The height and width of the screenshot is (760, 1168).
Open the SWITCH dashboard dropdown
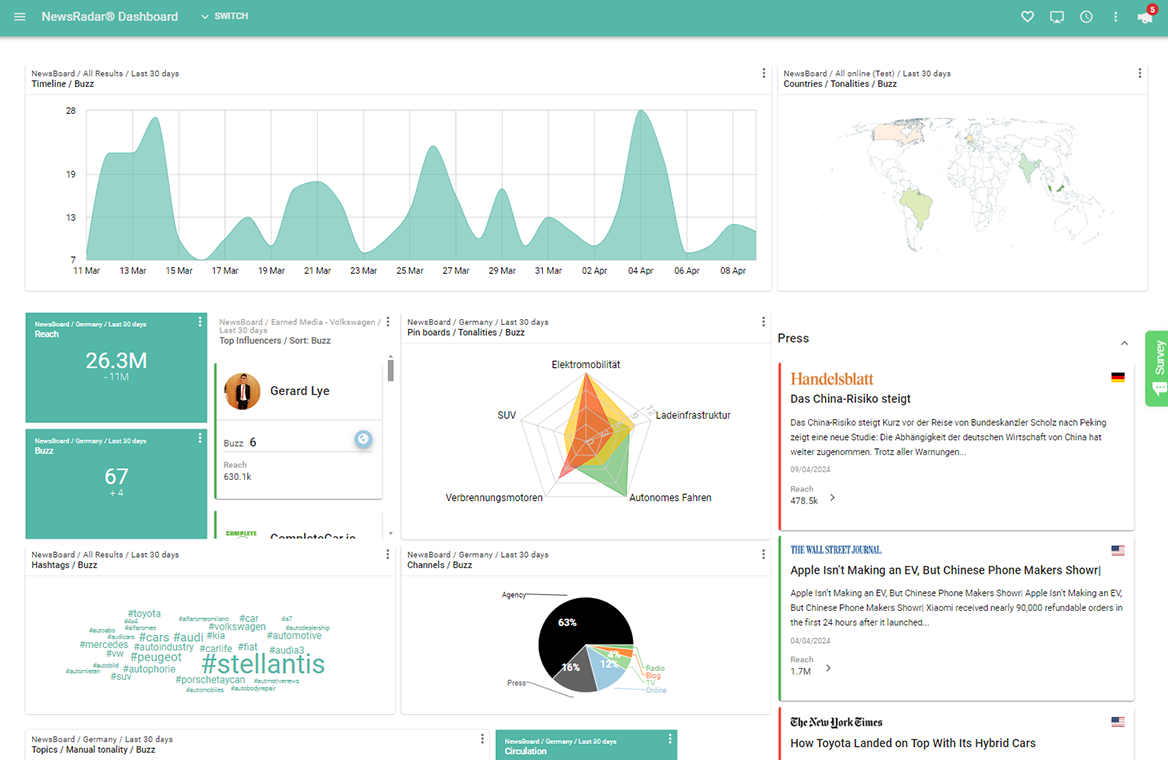point(224,17)
